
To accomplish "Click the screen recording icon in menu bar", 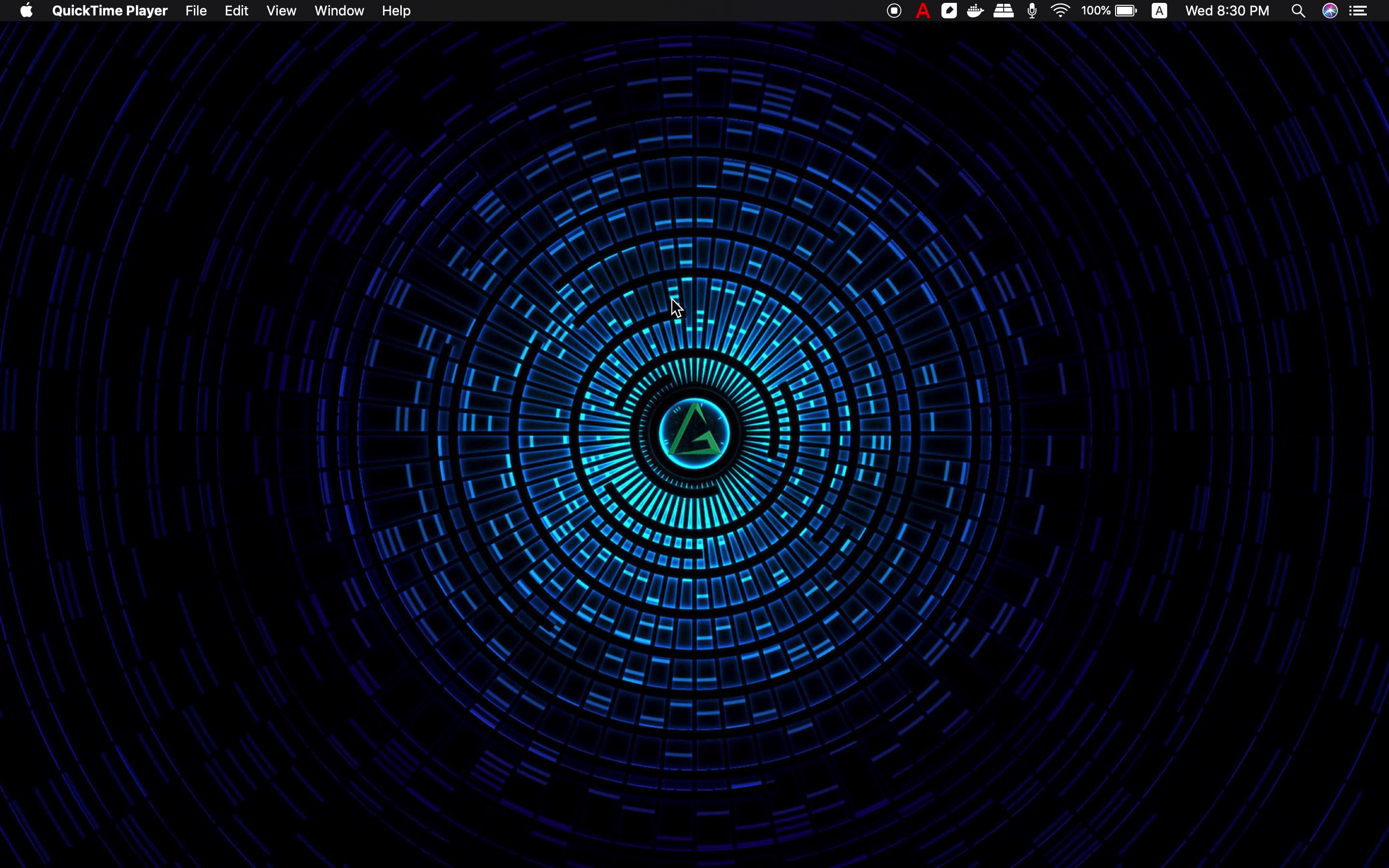I will (x=893, y=11).
